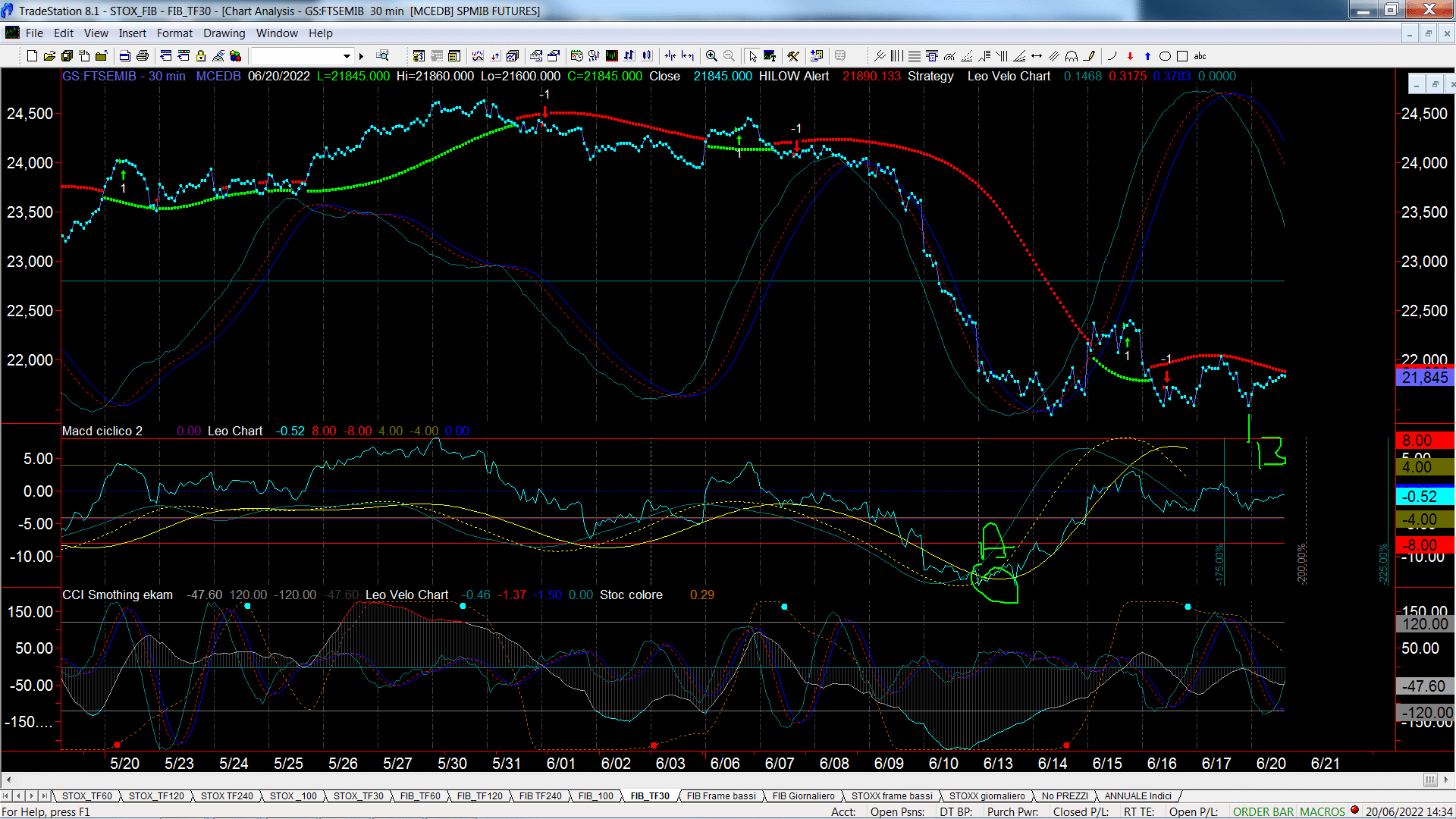
Task: Switch to the FIB_TF60 tab
Action: point(420,795)
